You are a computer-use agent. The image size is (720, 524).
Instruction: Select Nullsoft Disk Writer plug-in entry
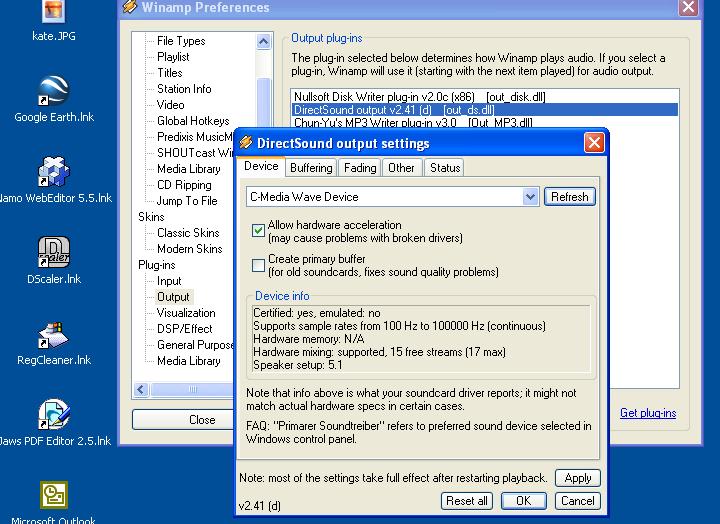click(484, 97)
